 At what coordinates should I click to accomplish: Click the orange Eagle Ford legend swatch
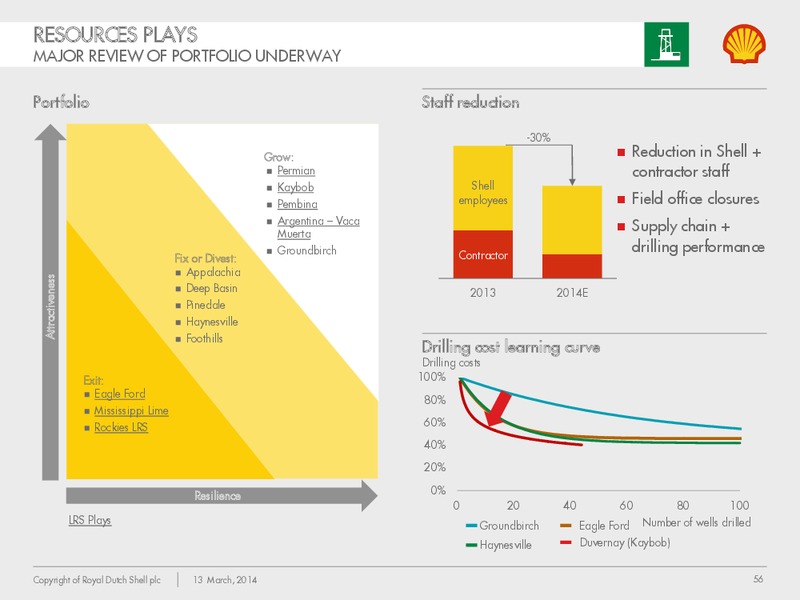pos(566,526)
